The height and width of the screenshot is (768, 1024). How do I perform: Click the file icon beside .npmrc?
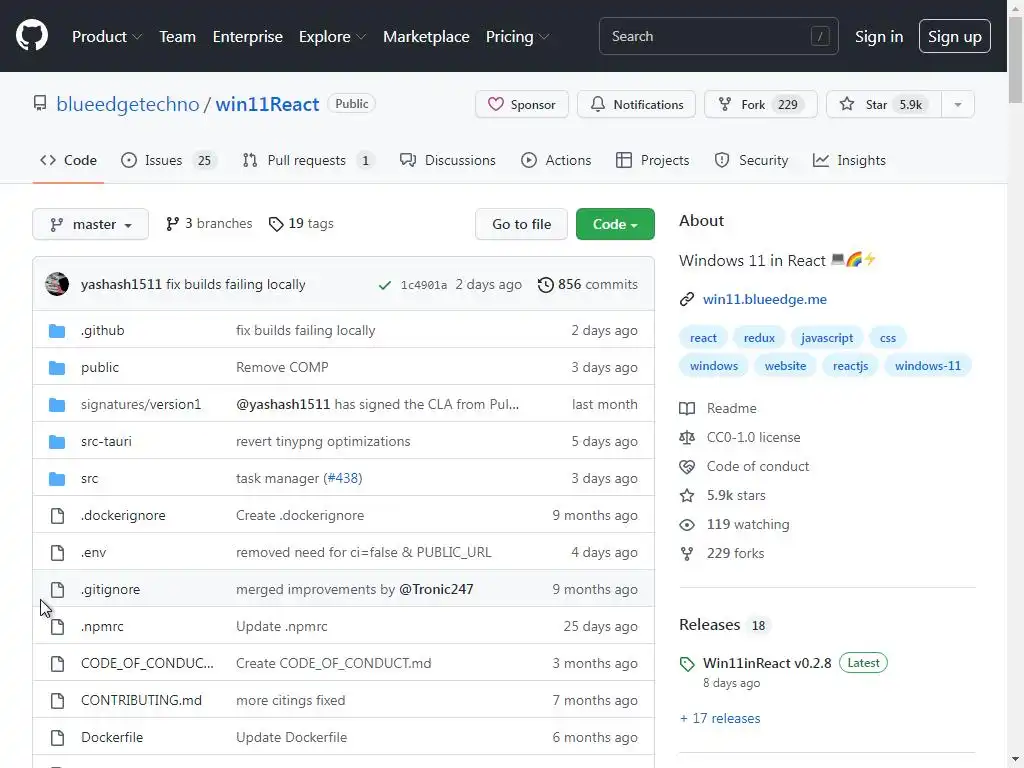pyautogui.click(x=57, y=627)
